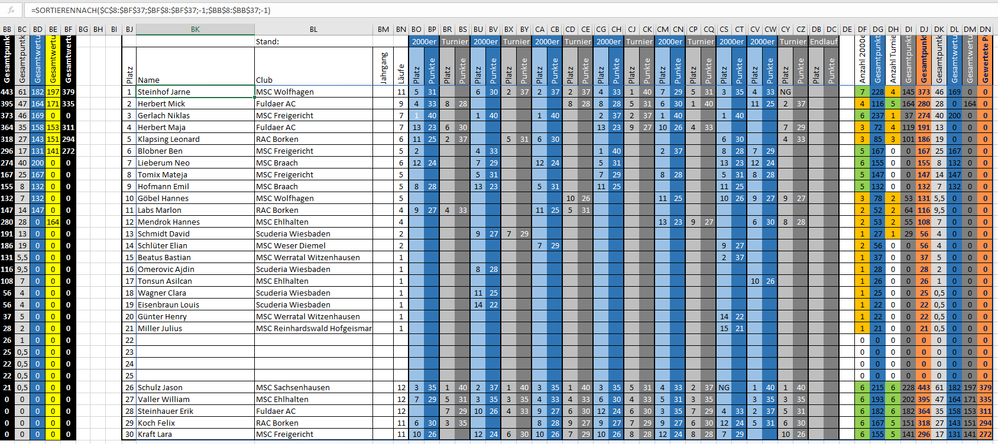998x444 pixels.
Task: Select the cell 'Hofmann Emil'
Action: [195, 187]
